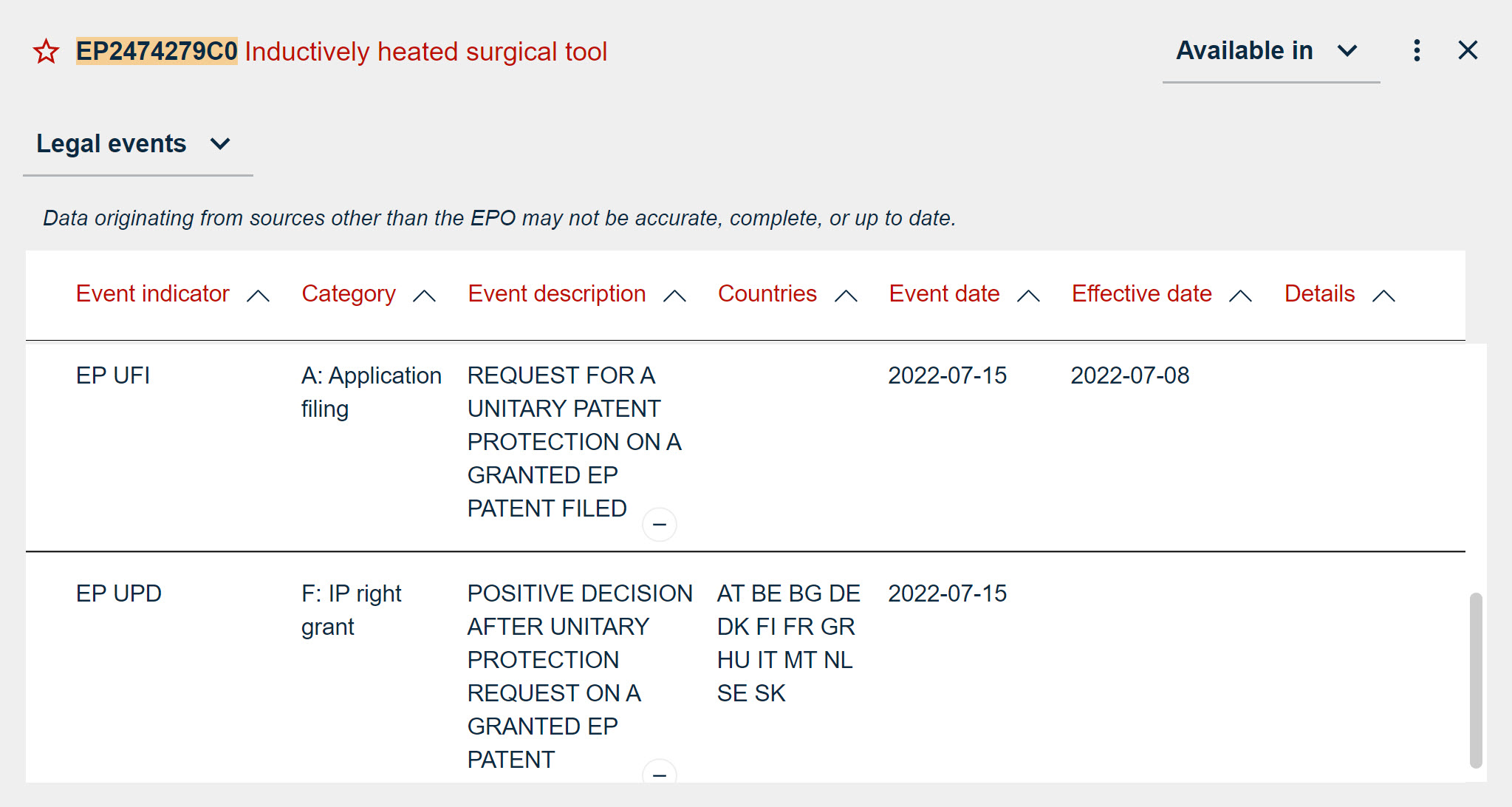The image size is (1512, 807).
Task: Sort by Details column arrow
Action: pos(1383,296)
